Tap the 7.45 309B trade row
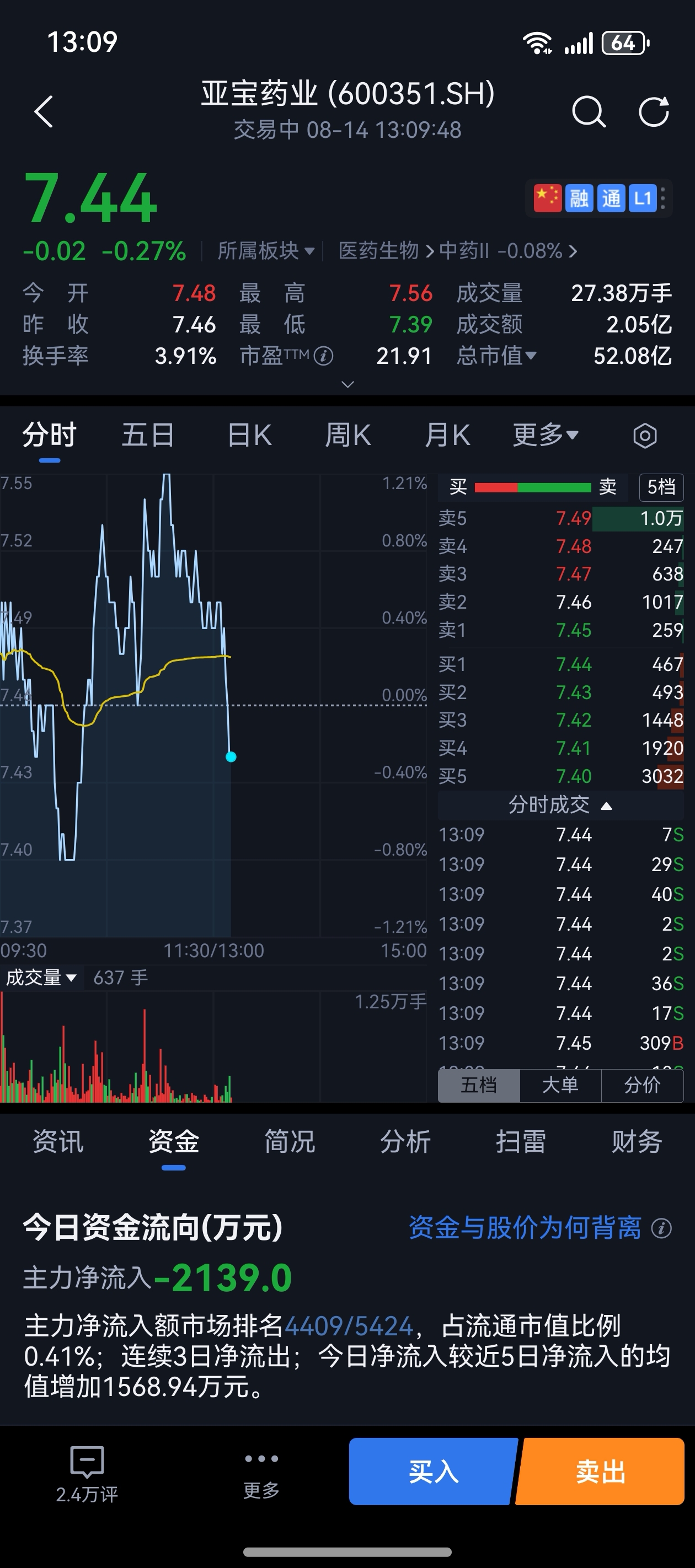695x1568 pixels. coord(560,1043)
